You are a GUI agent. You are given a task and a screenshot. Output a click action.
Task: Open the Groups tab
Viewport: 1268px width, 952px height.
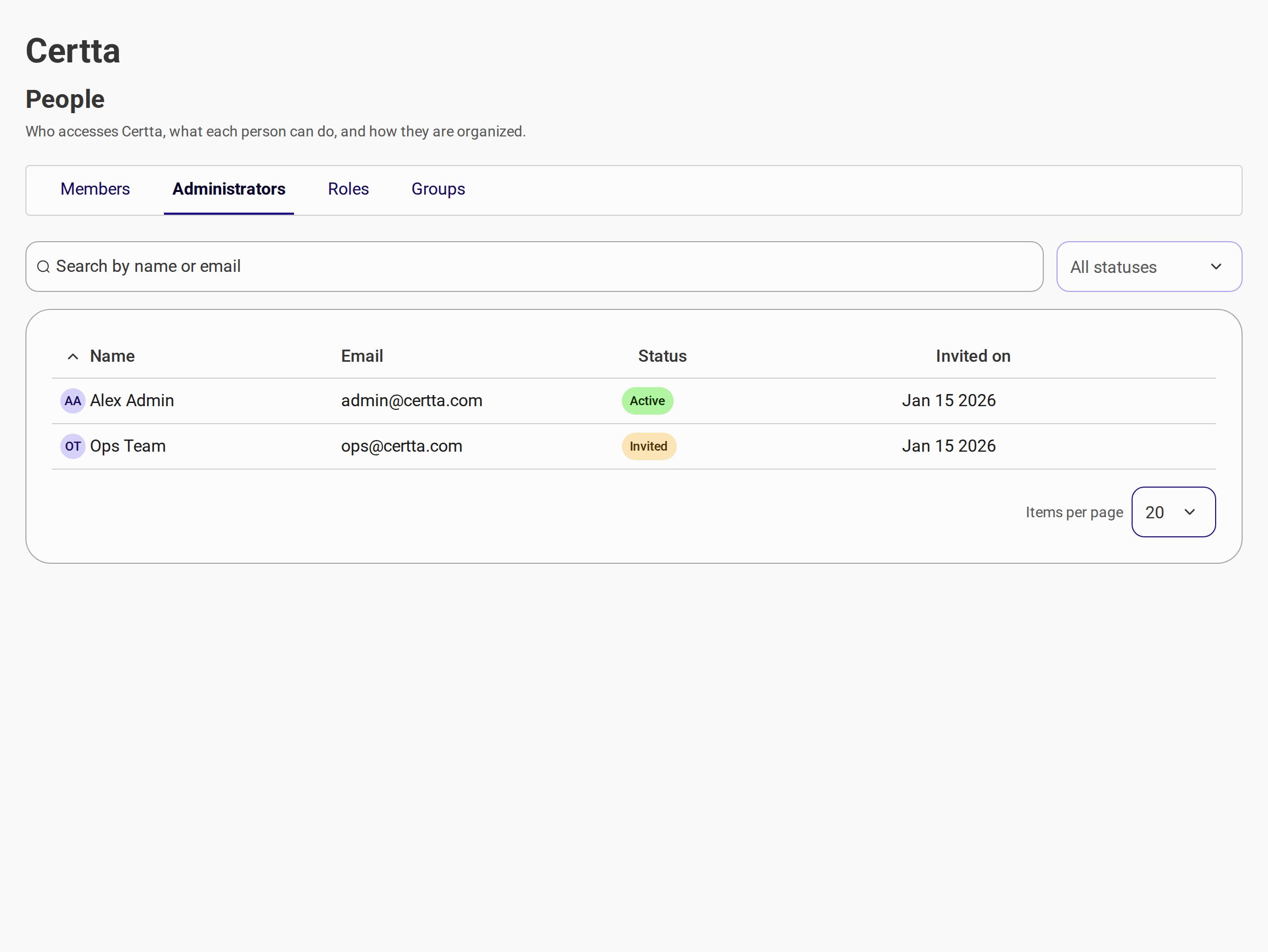tap(438, 189)
